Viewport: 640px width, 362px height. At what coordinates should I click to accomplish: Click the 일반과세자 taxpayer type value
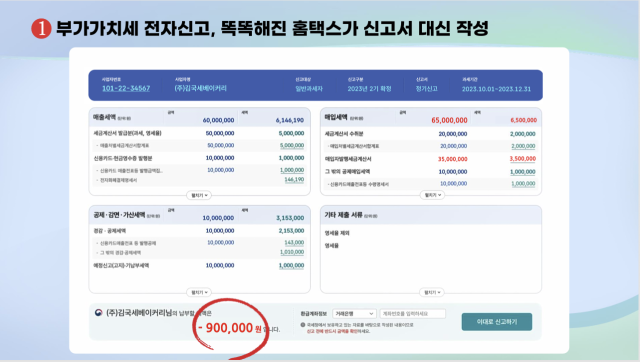click(309, 89)
